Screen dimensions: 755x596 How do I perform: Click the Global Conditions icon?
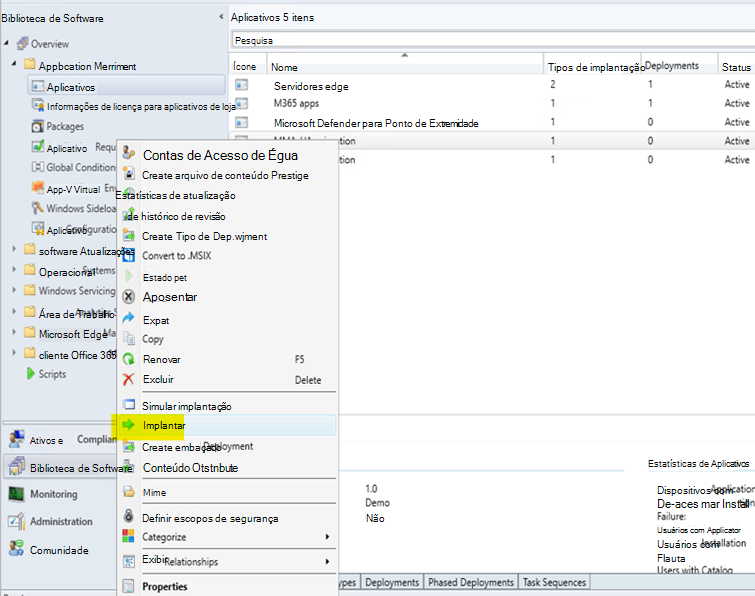click(37, 167)
